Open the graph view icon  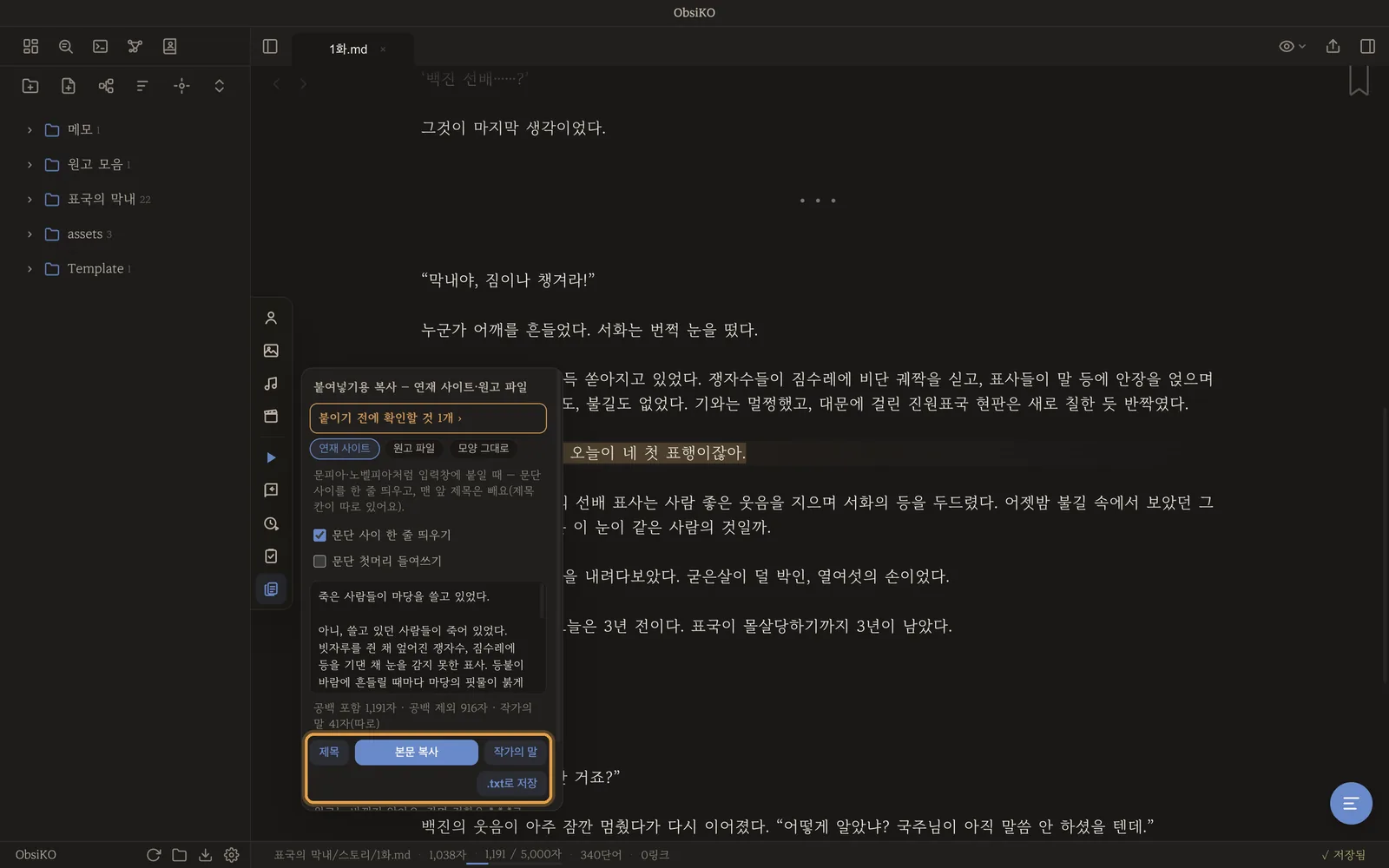[x=135, y=47]
